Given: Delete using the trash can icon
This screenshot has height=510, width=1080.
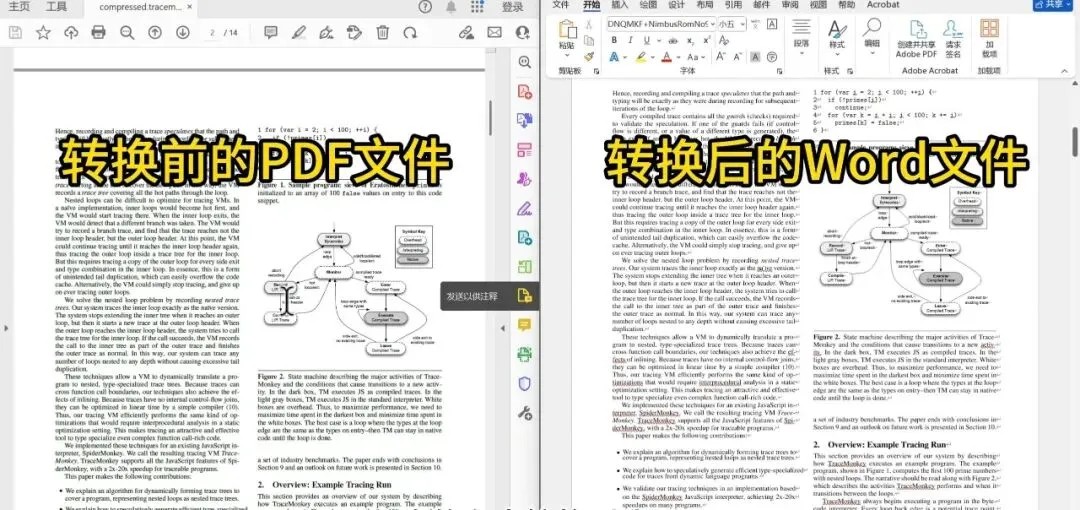Looking at the screenshot, I should (383, 32).
